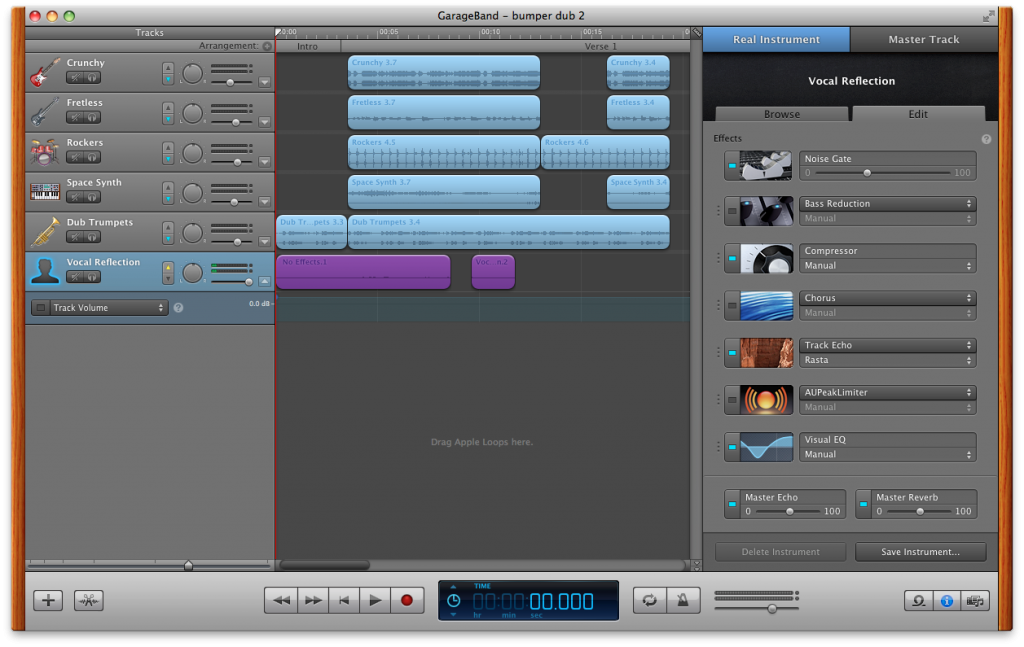Click the Fretless bass guitar icon
Screen dimensions: 1024x647
(45, 112)
